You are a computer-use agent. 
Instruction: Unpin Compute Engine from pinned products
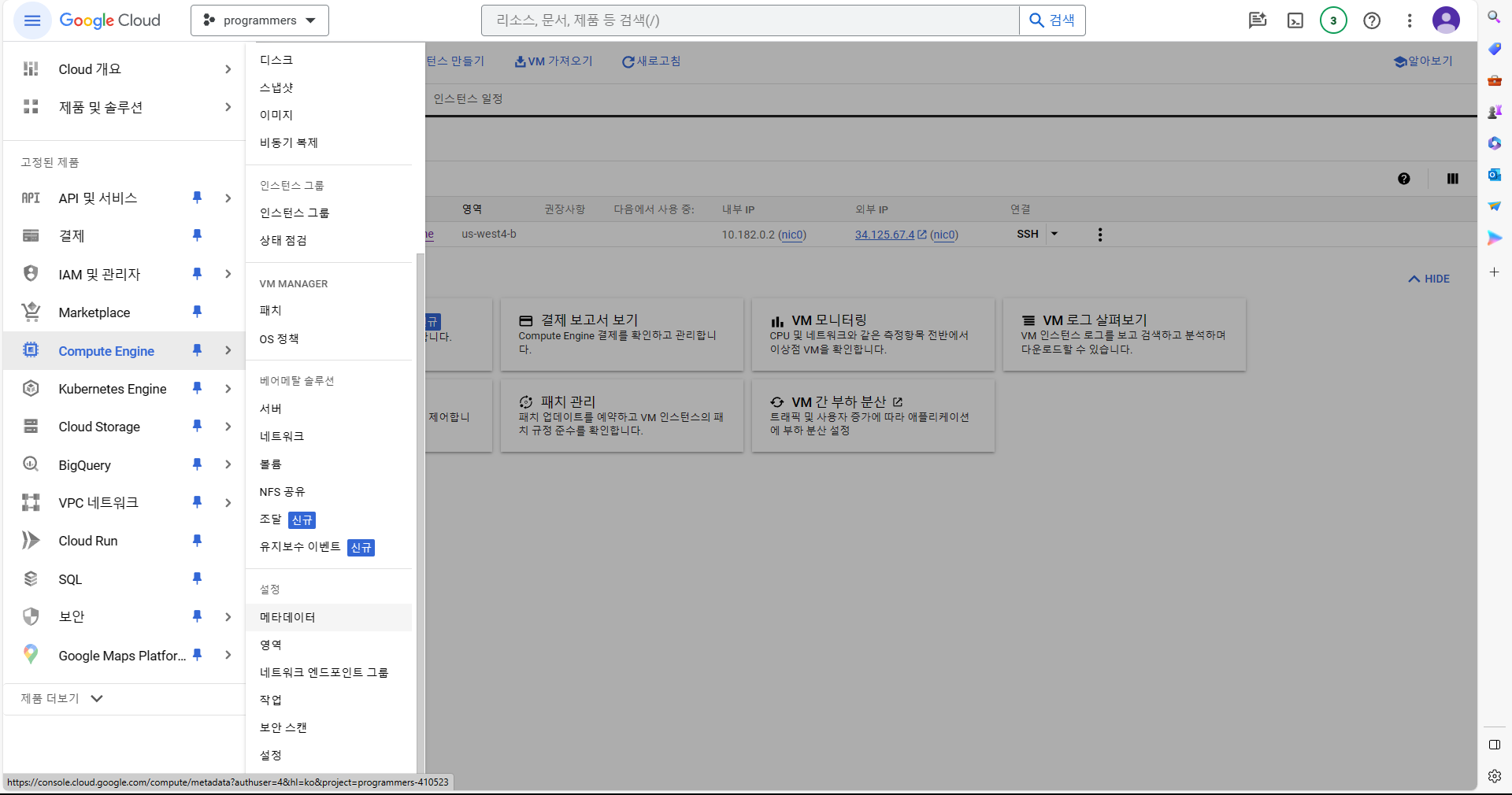click(x=197, y=350)
